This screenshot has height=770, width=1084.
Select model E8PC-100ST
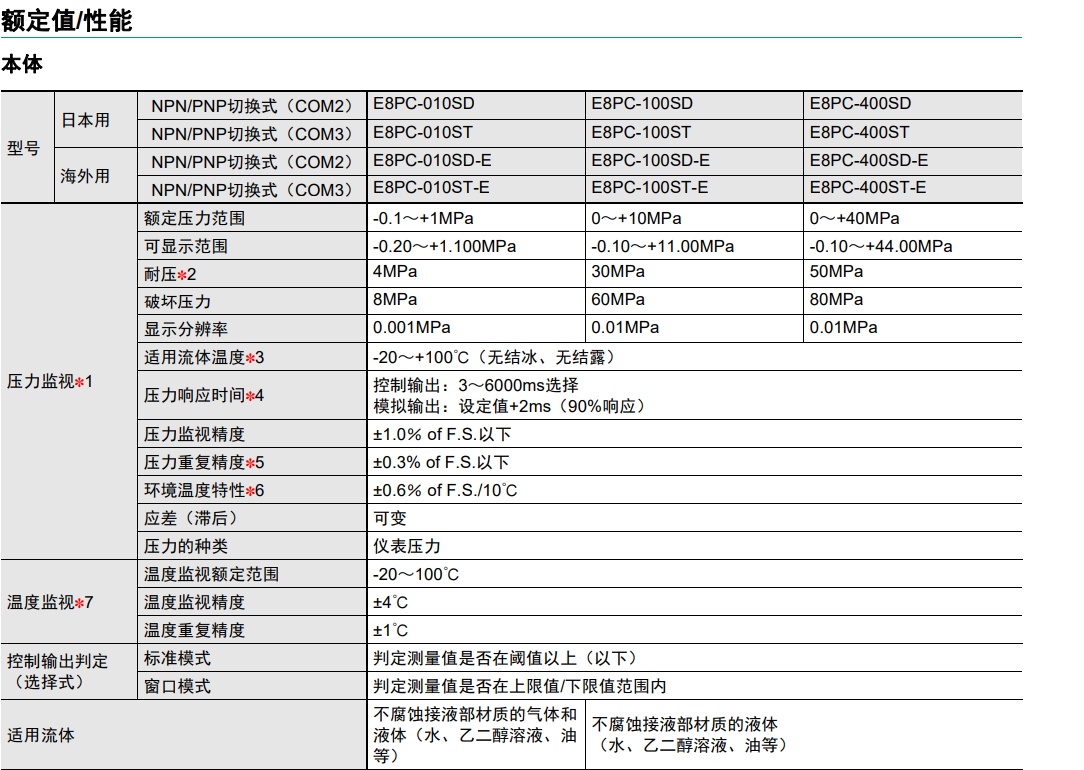(641, 132)
